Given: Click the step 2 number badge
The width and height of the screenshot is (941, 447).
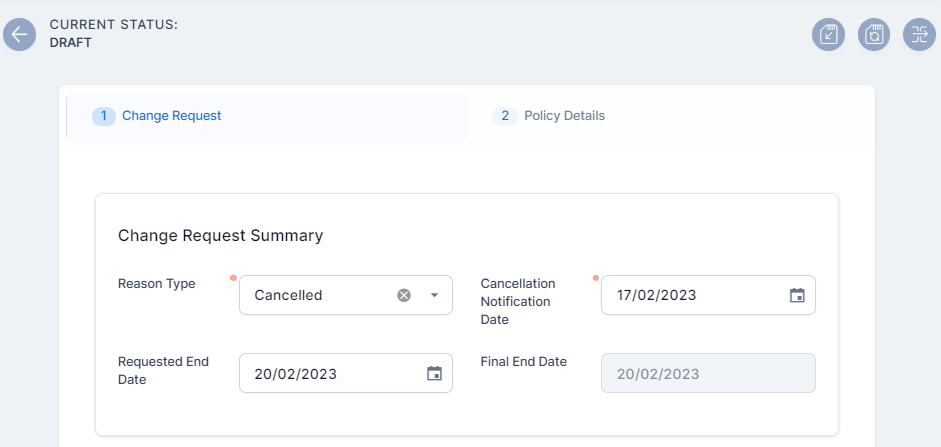Looking at the screenshot, I should (505, 116).
